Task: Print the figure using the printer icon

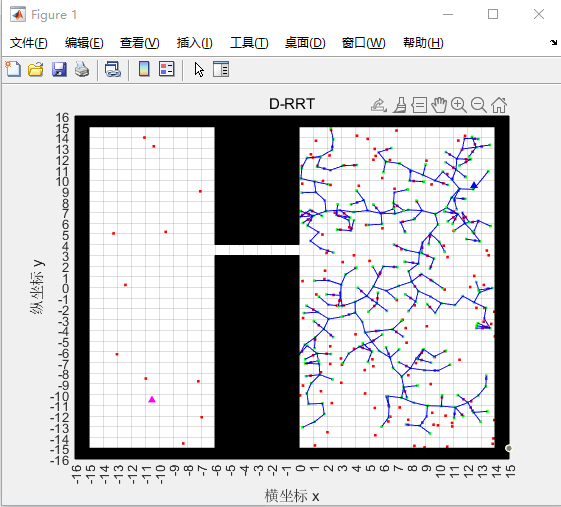Action: pos(82,69)
